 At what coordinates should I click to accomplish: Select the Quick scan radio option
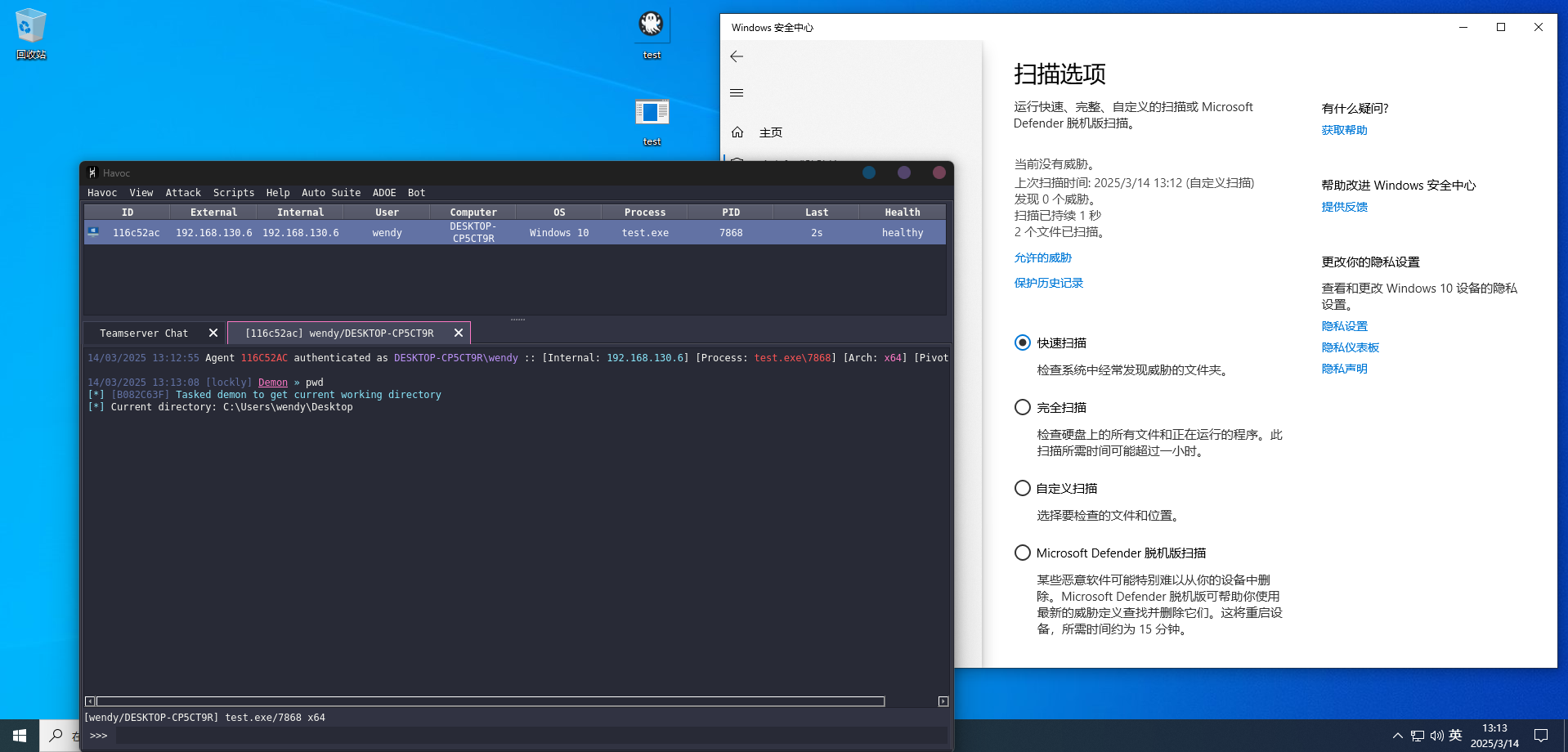point(1022,342)
